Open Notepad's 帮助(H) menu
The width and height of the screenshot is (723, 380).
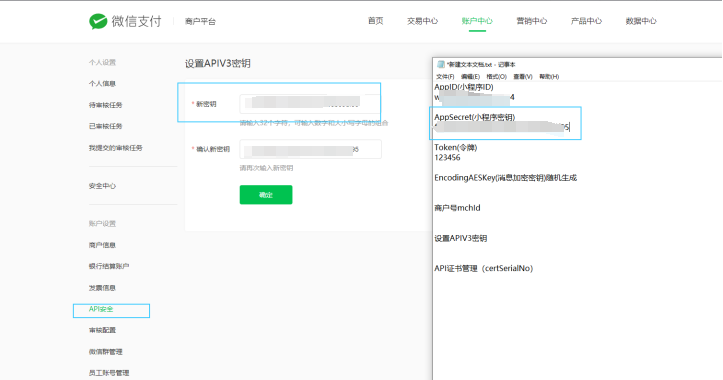point(549,77)
